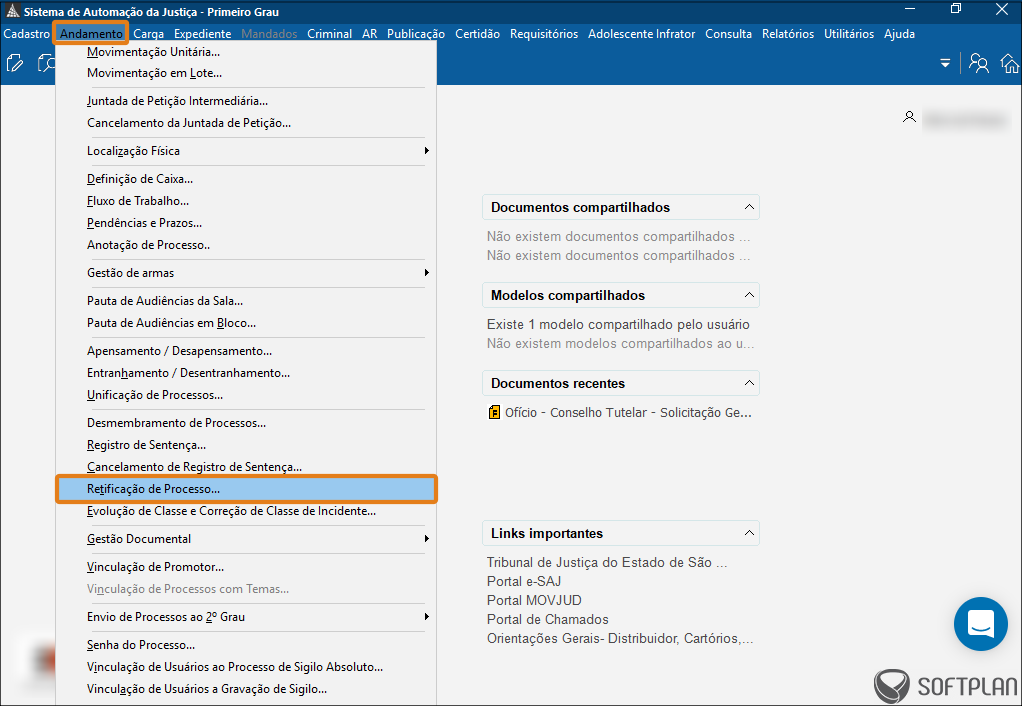Open the Ajuda menu
Screen dimensions: 1022x706
pos(899,34)
